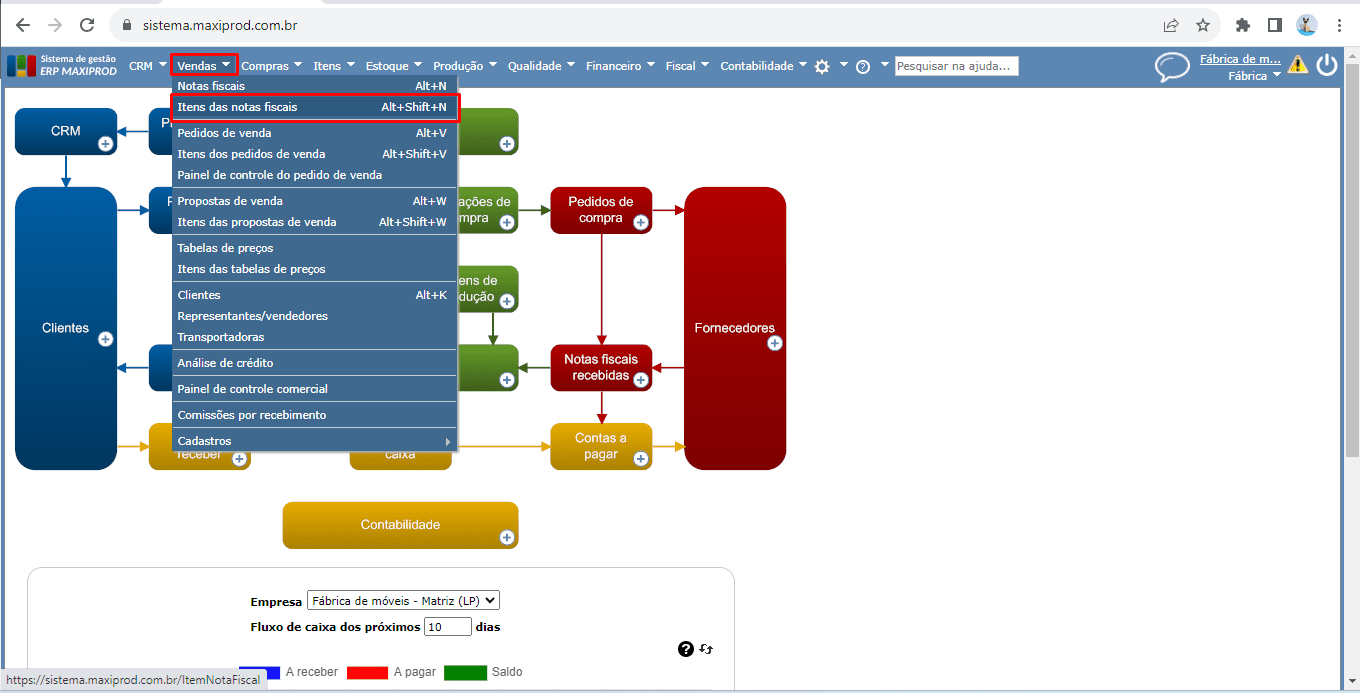
Task: Bookmark page with the star icon
Action: 1203,25
